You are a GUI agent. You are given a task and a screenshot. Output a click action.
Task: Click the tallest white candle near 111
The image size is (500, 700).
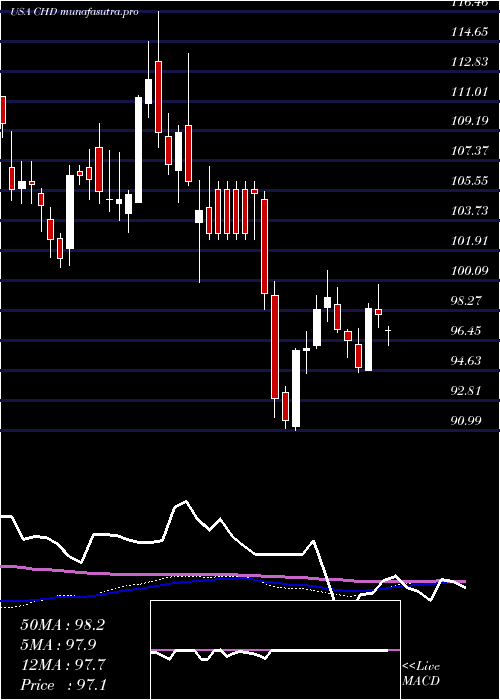tap(138, 150)
